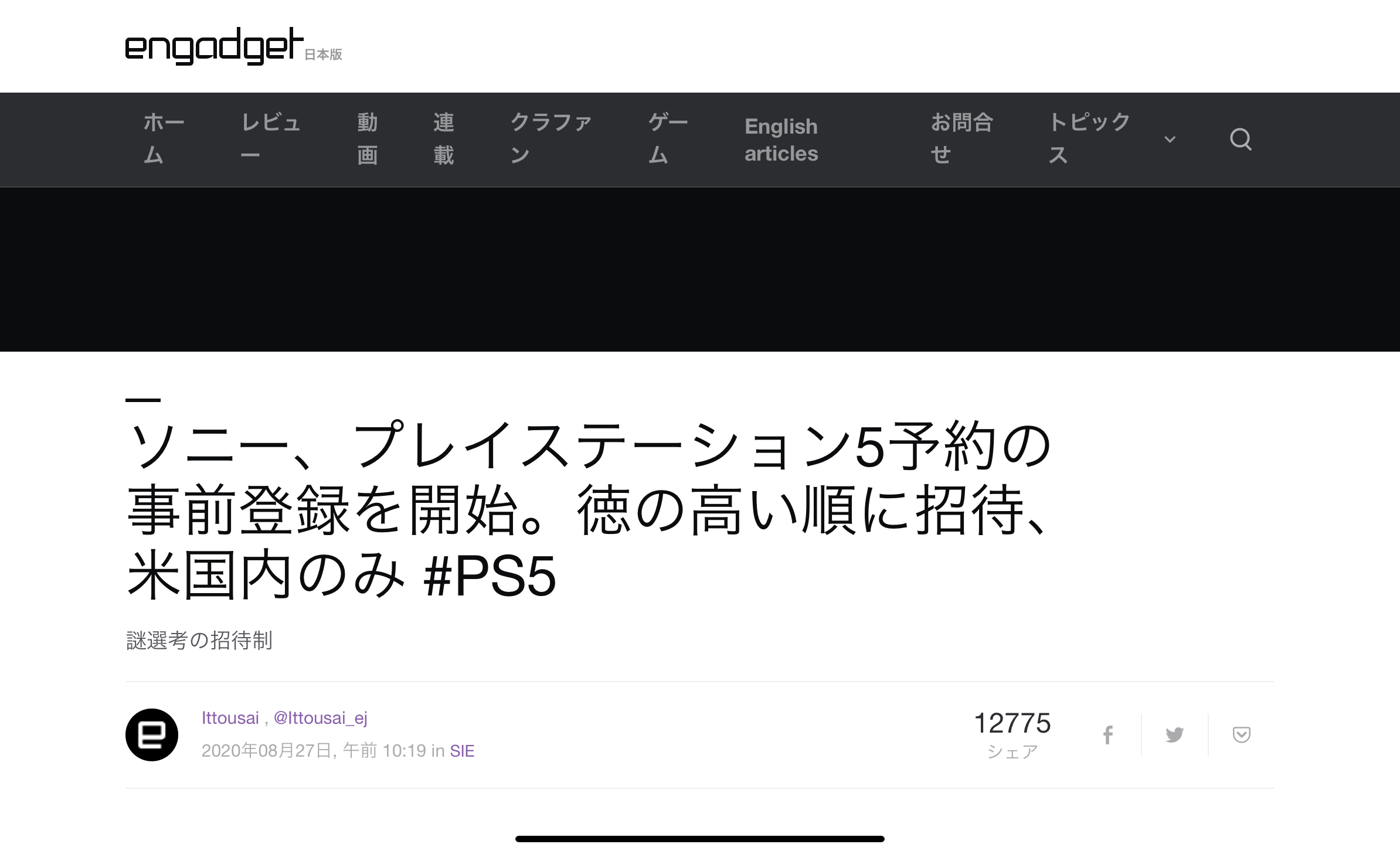
Task: Open English articles nav link
Action: pyautogui.click(x=781, y=140)
